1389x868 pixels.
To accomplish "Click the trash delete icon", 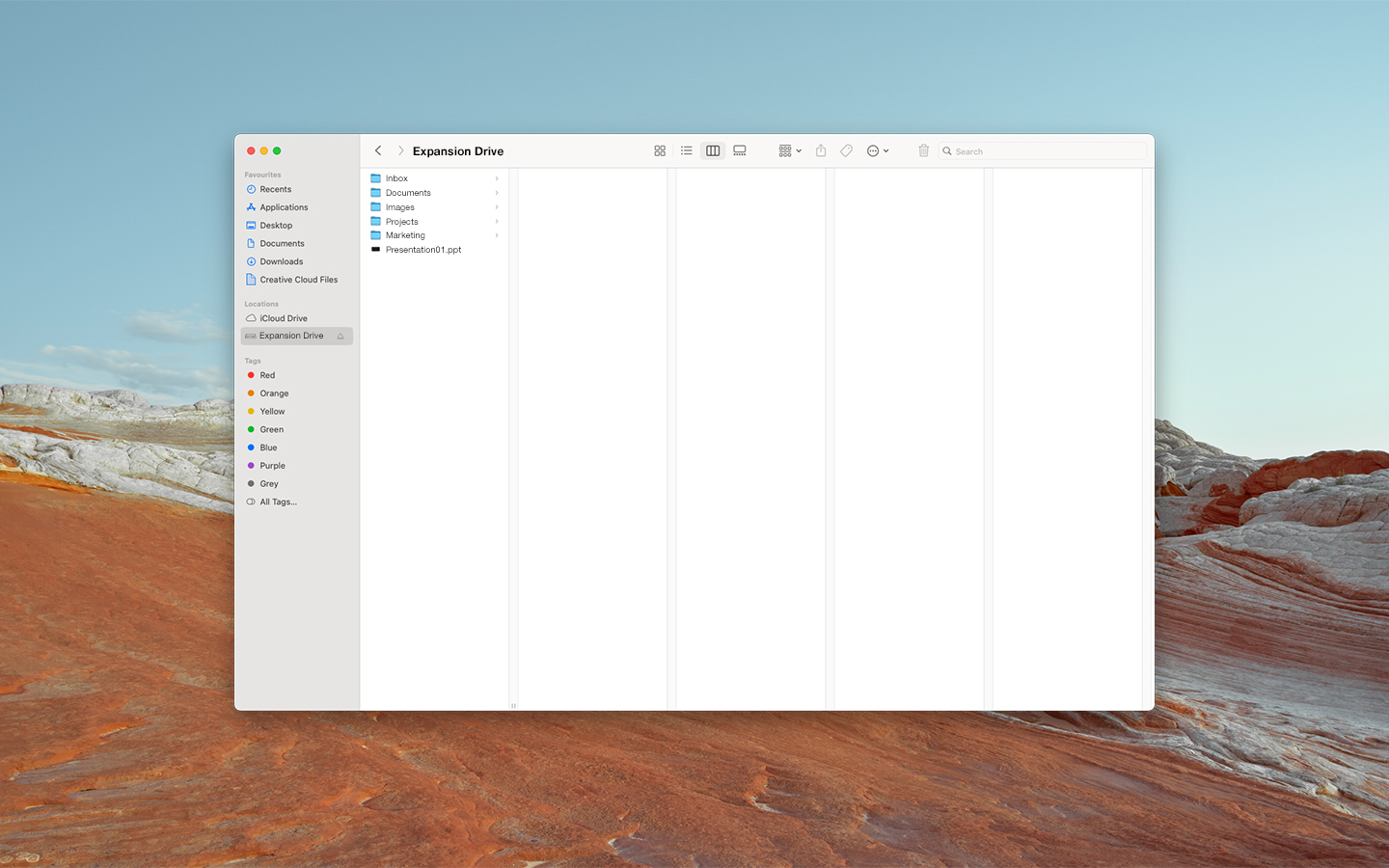I will coord(923,151).
